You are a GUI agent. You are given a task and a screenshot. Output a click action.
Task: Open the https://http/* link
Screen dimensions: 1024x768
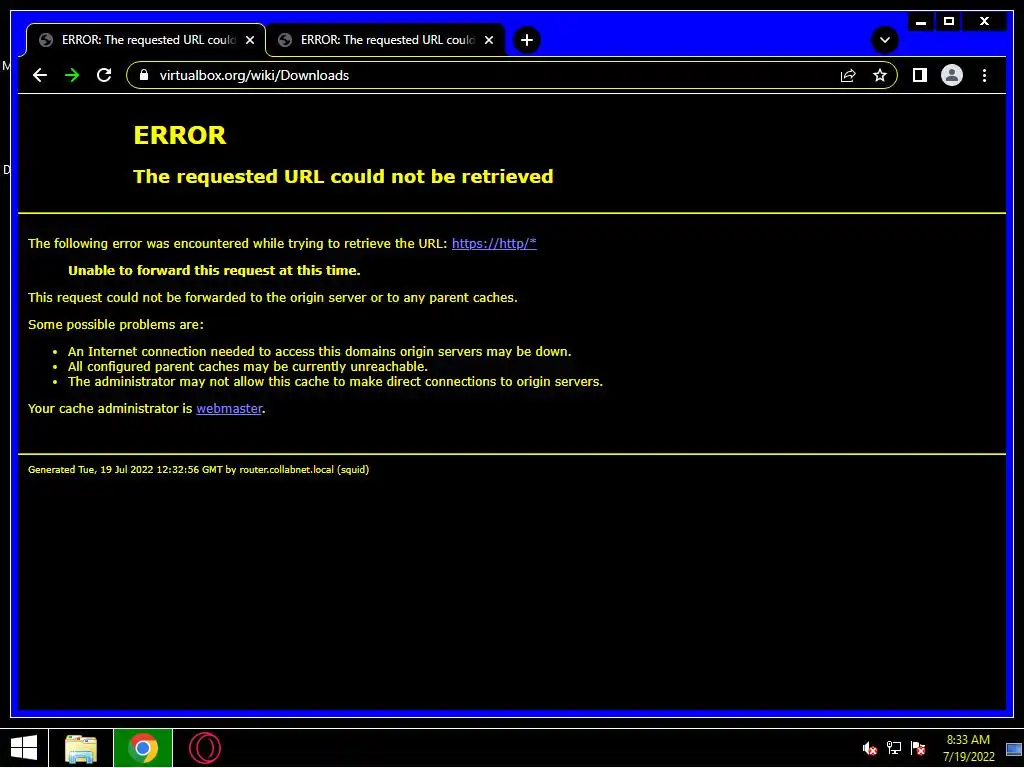pos(494,244)
